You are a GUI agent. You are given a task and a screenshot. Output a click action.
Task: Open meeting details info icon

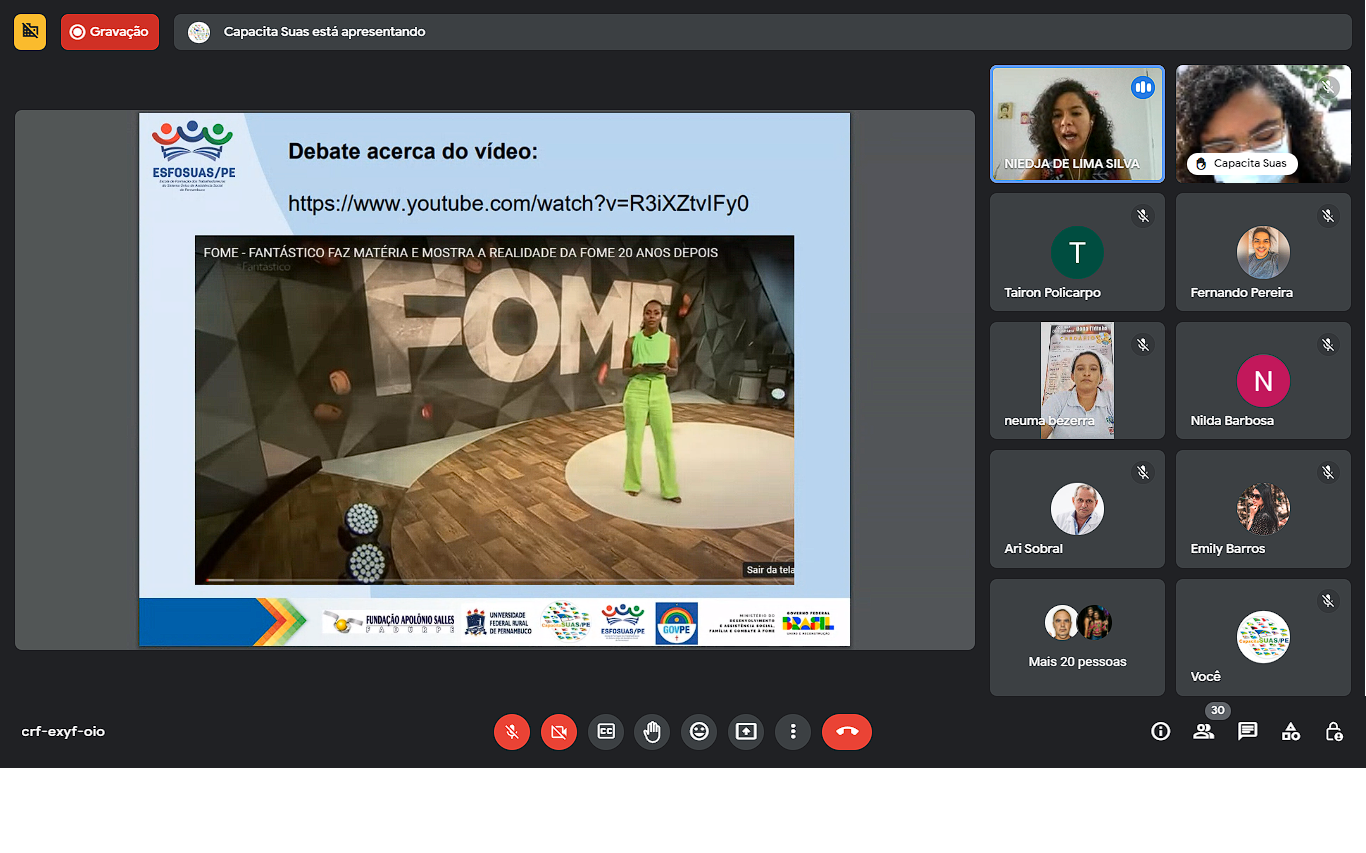[1160, 732]
